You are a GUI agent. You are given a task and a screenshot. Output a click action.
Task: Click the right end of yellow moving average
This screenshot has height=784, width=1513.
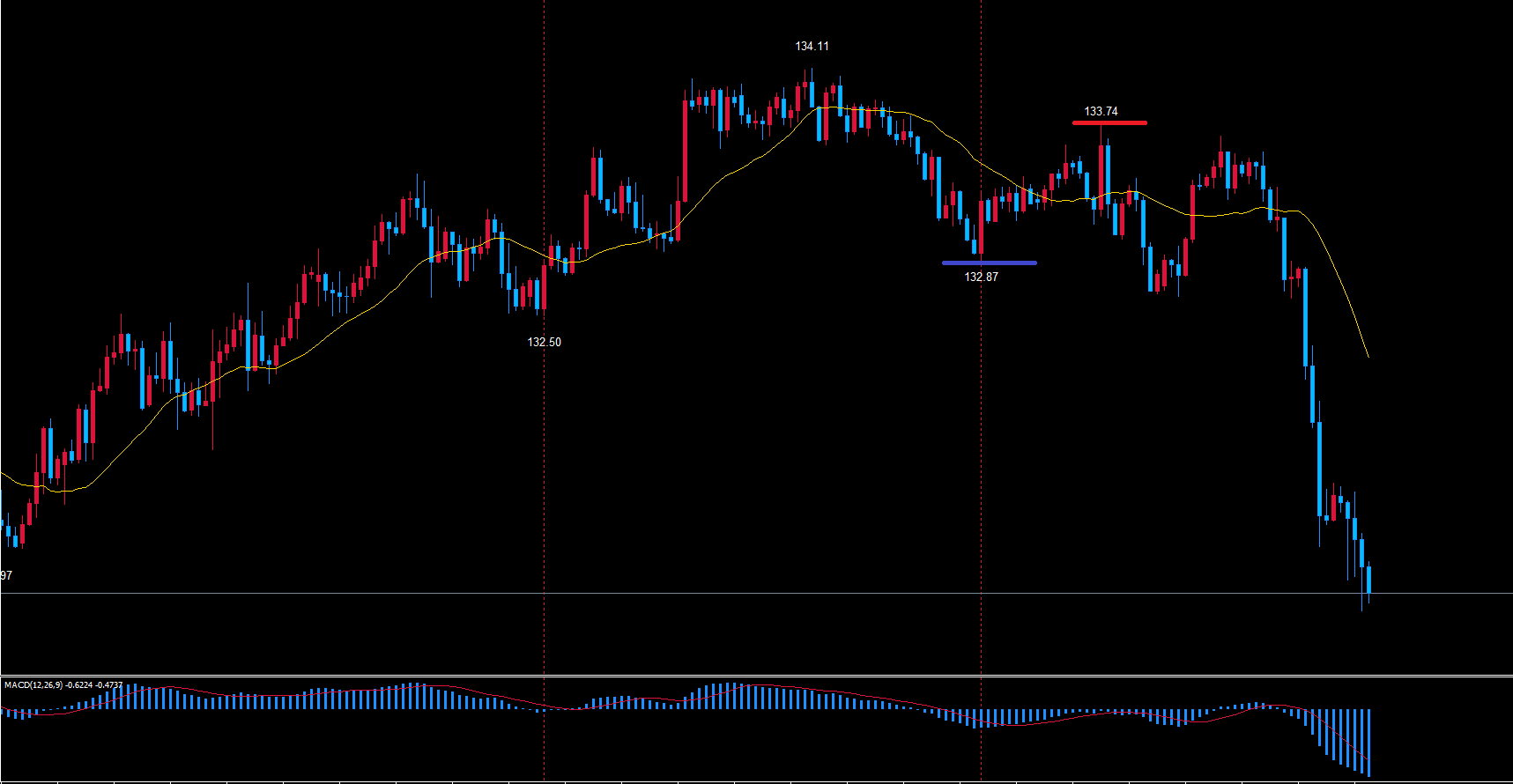pos(1368,356)
